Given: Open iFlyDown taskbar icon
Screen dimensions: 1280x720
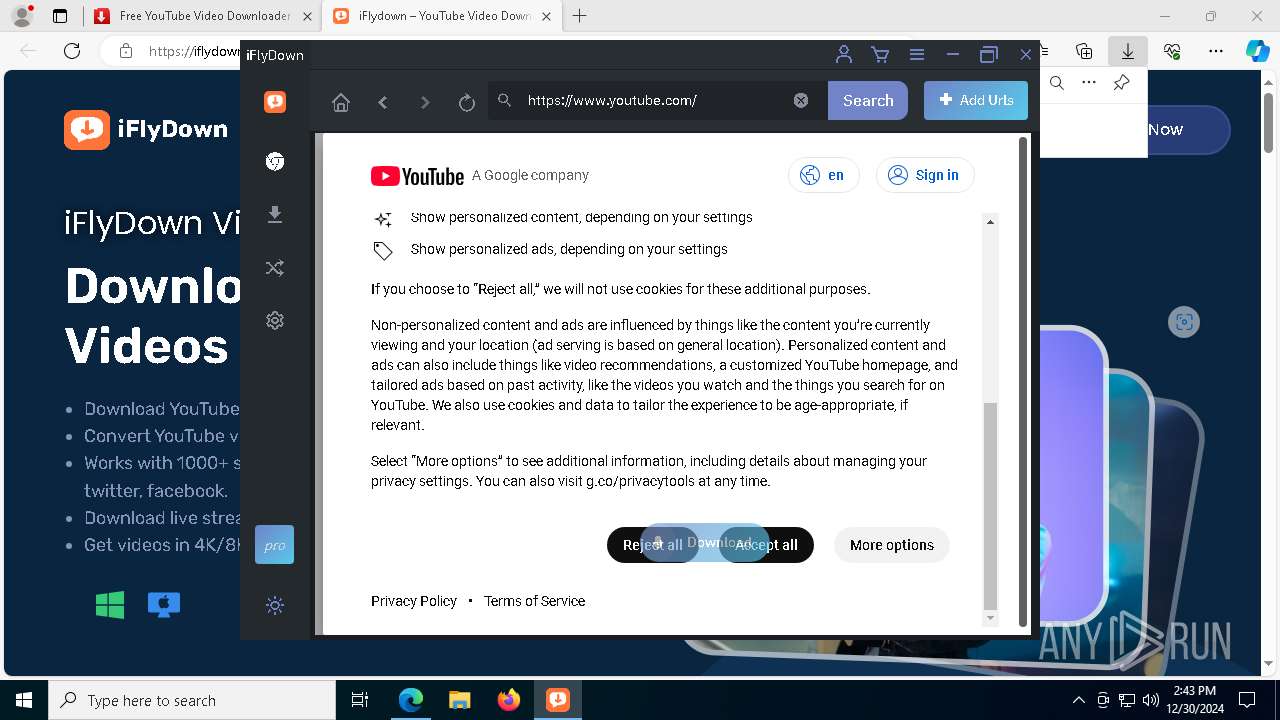Looking at the screenshot, I should coord(558,700).
